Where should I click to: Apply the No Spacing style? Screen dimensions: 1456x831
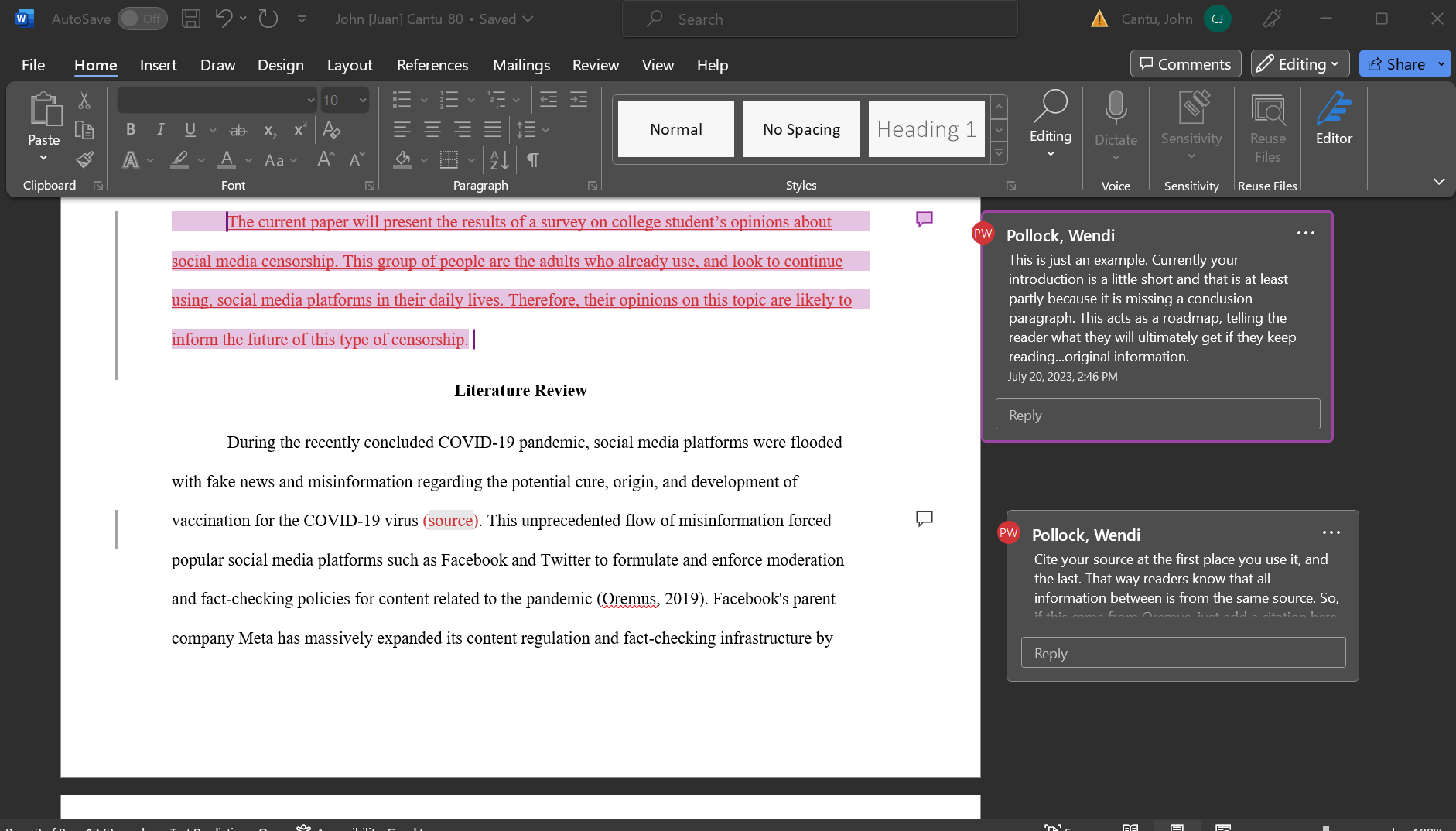pyautogui.click(x=801, y=129)
